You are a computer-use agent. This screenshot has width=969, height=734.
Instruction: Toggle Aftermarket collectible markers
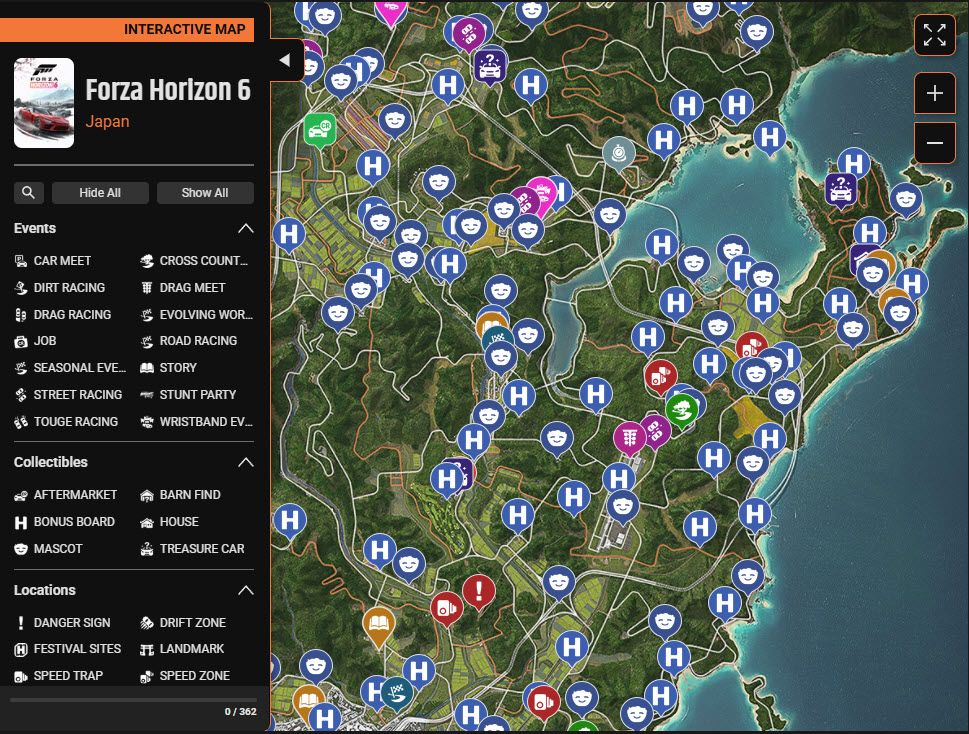(66, 495)
